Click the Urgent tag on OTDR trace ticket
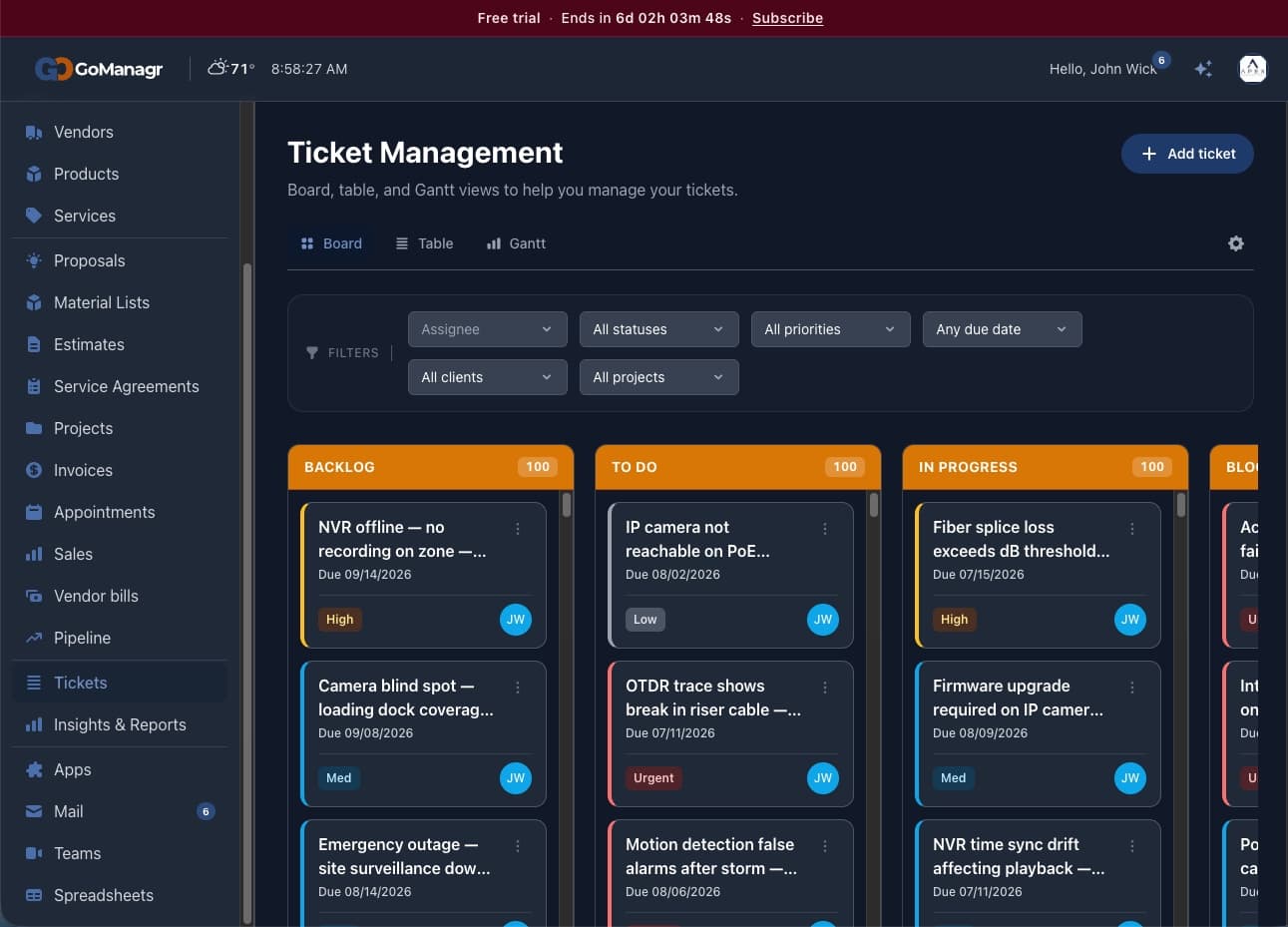 point(653,778)
